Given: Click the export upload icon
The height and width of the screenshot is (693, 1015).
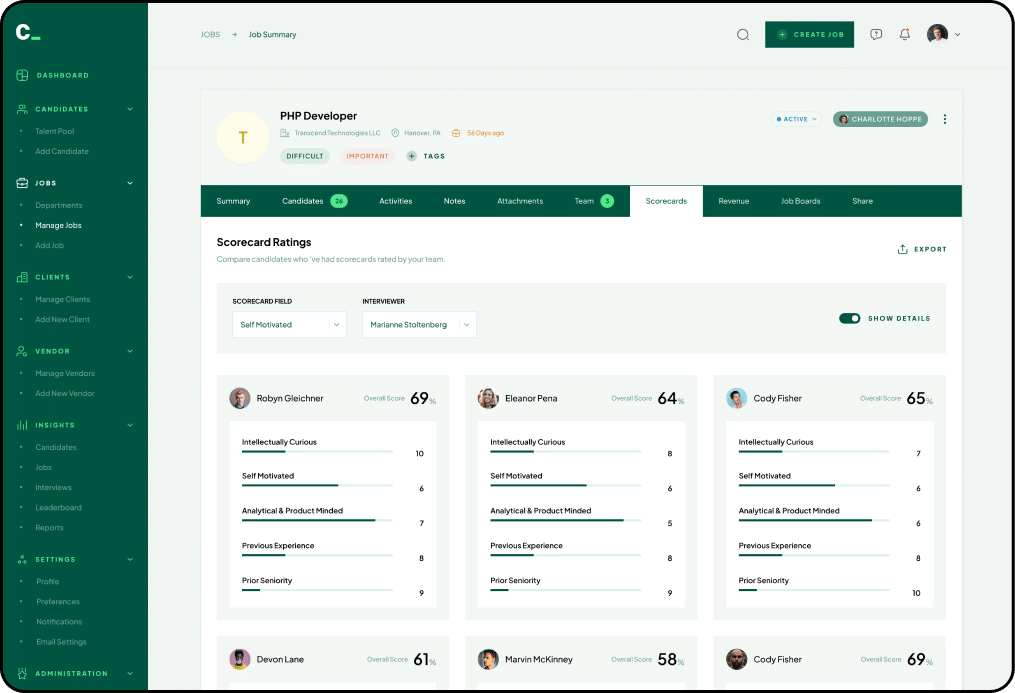Looking at the screenshot, I should pyautogui.click(x=902, y=249).
